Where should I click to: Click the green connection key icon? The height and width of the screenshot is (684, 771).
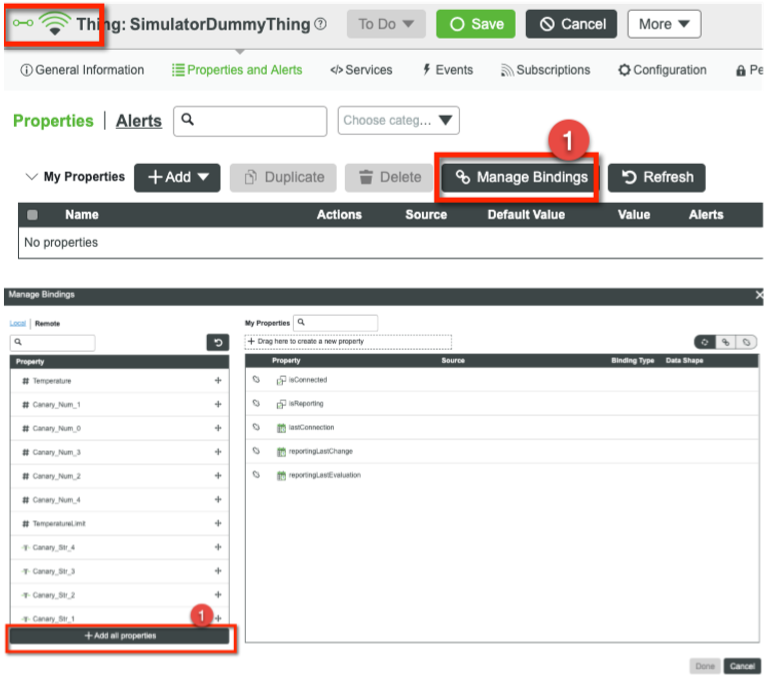(23, 23)
